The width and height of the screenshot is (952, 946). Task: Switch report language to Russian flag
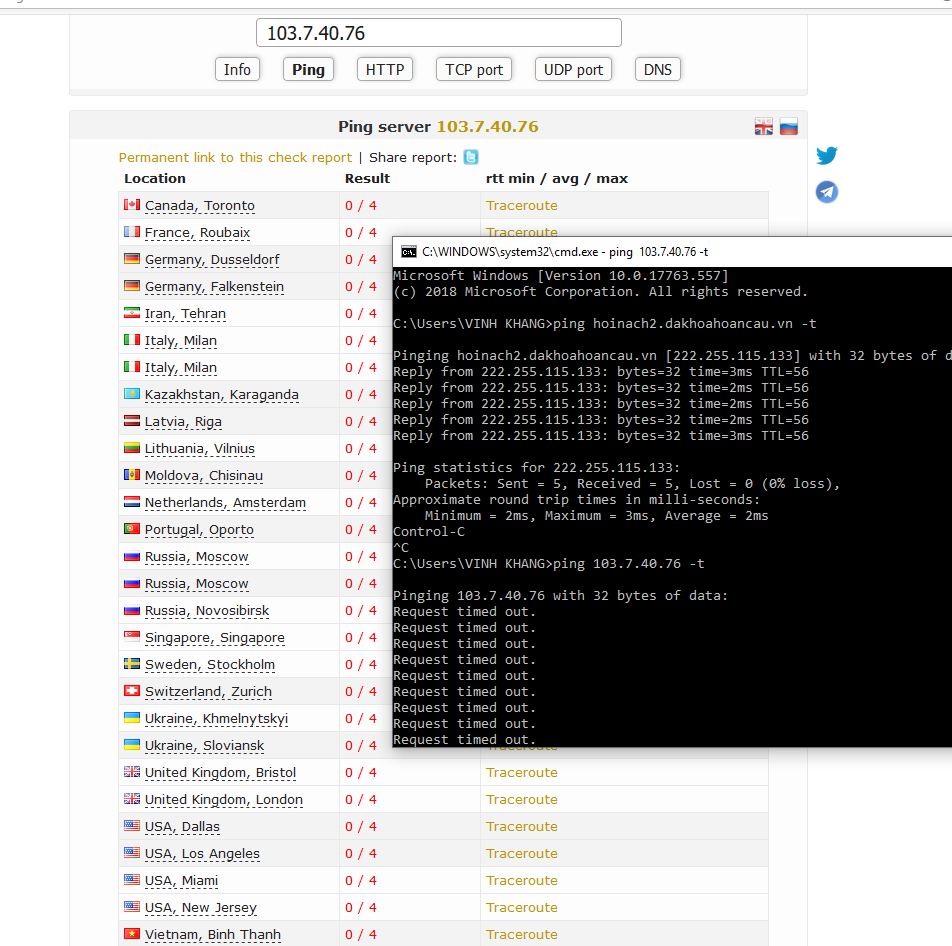tap(789, 126)
